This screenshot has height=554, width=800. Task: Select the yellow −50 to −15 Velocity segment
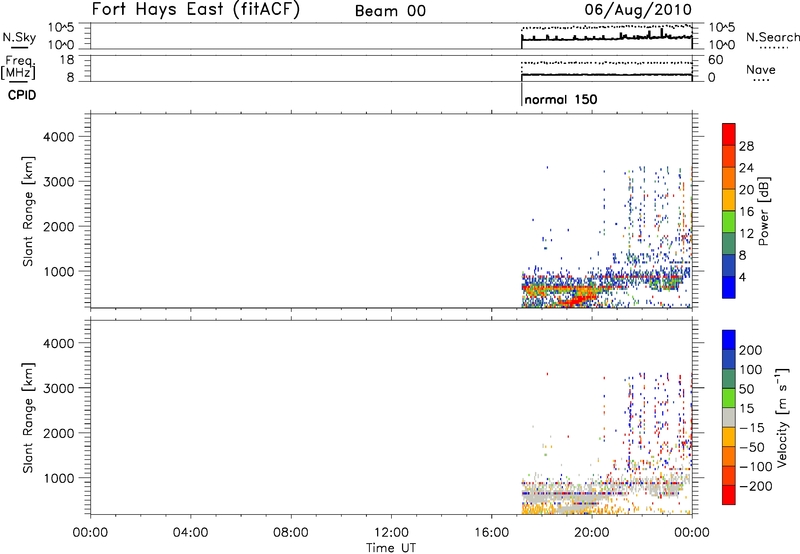click(x=729, y=437)
